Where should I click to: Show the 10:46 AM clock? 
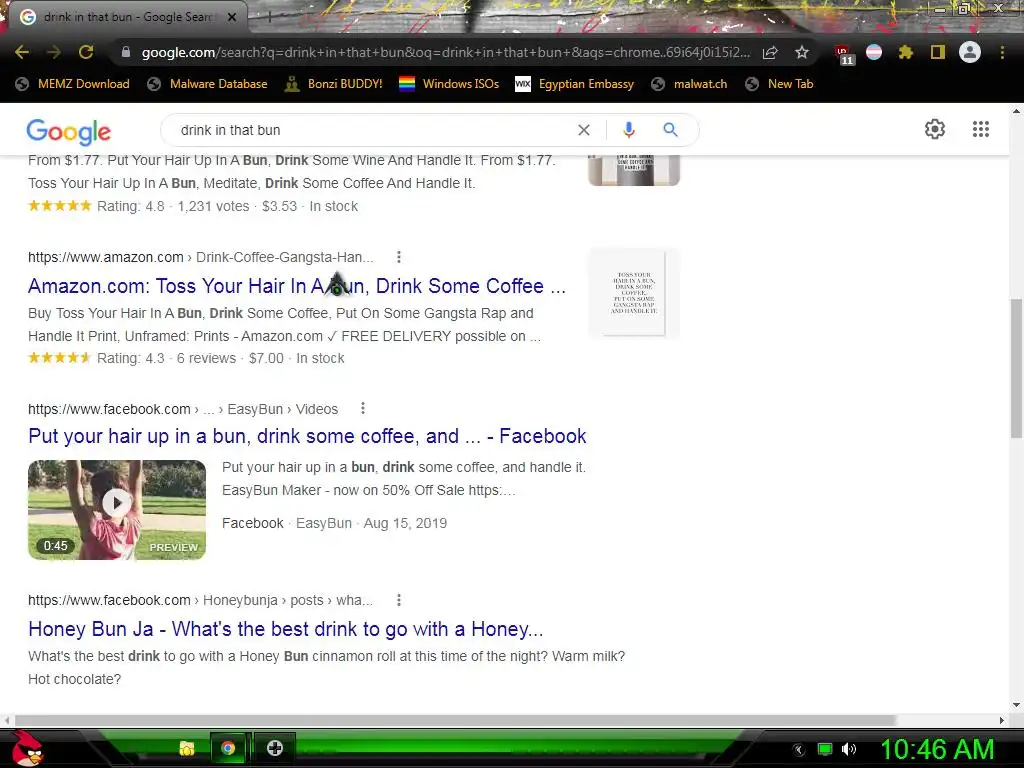pos(936,749)
